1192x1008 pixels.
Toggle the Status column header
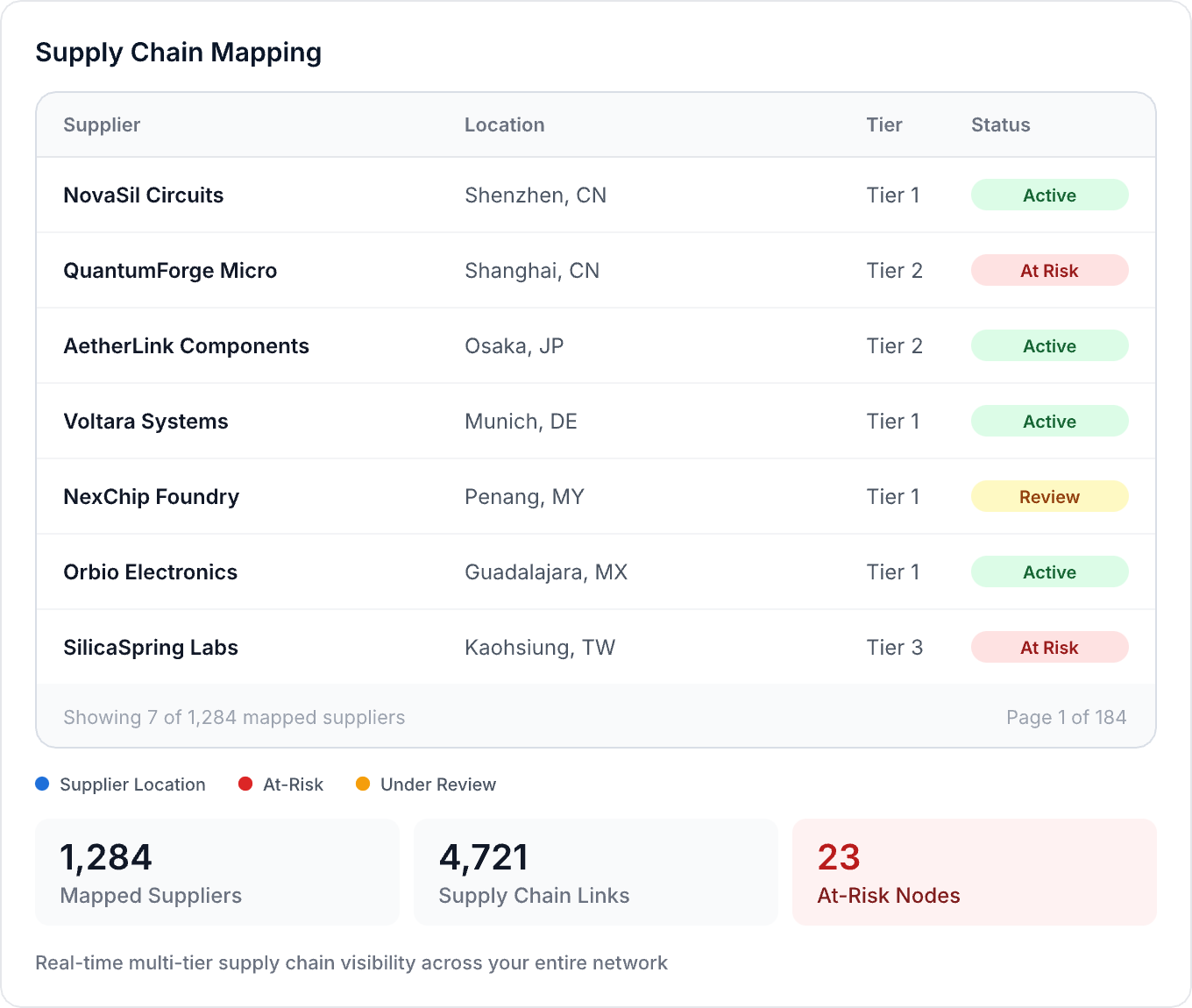pyautogui.click(x=1000, y=124)
